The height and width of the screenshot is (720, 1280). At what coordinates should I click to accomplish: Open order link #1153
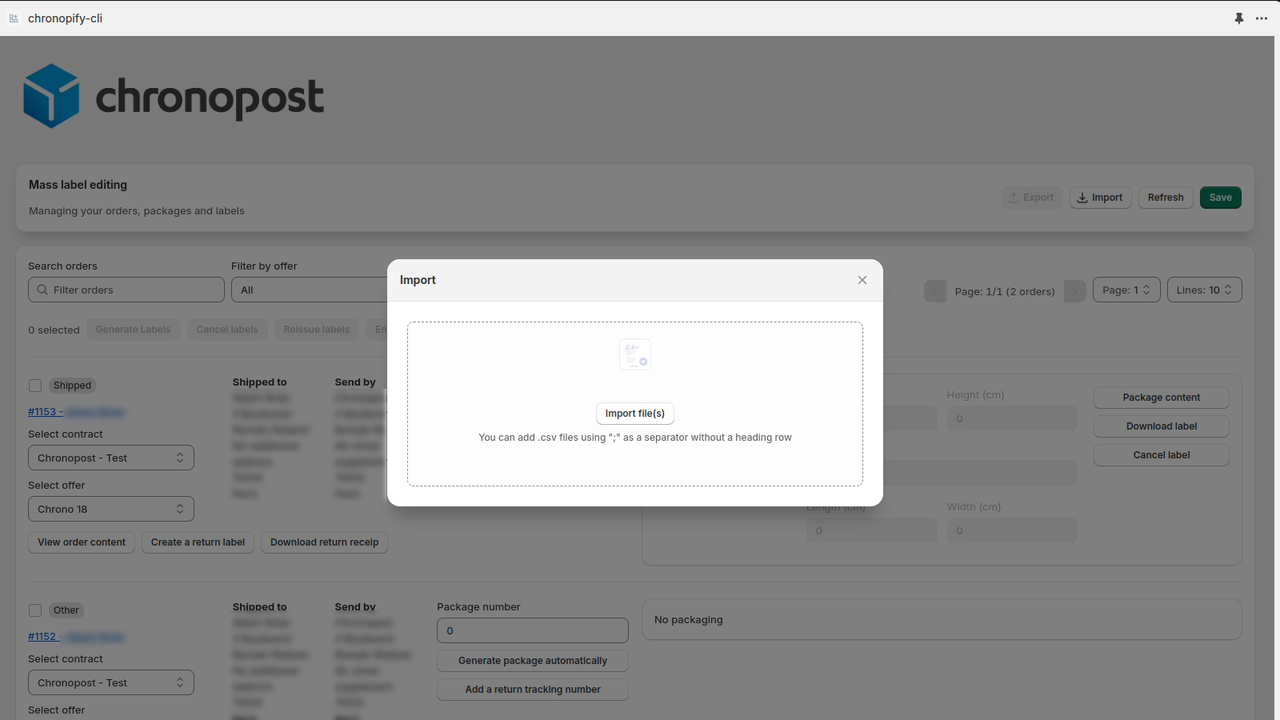click(x=76, y=412)
